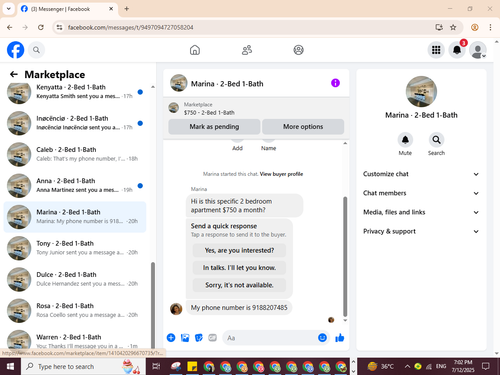Open notifications bell with red badge
The height and width of the screenshot is (375, 500).
point(457,50)
